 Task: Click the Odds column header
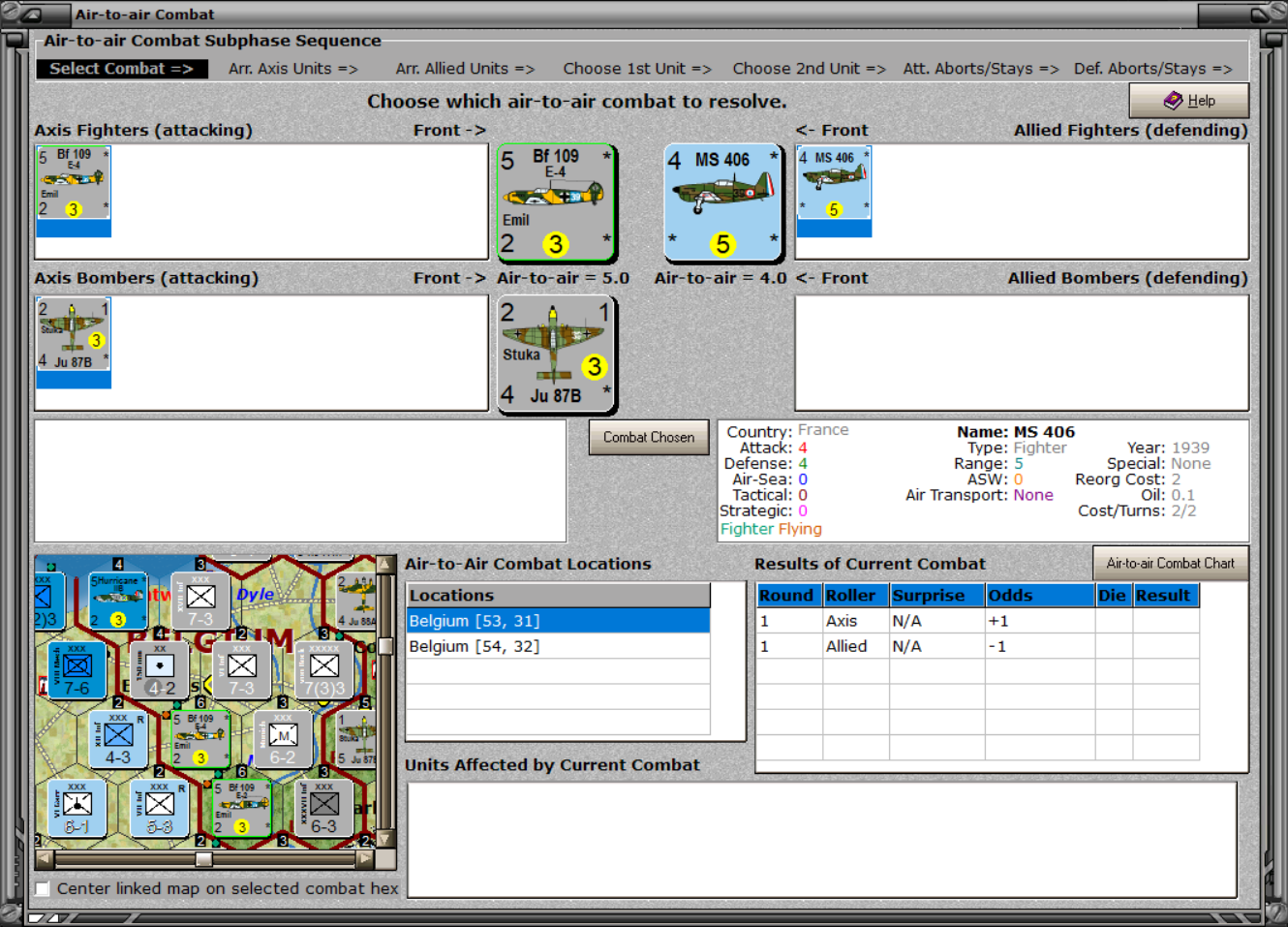(1040, 596)
